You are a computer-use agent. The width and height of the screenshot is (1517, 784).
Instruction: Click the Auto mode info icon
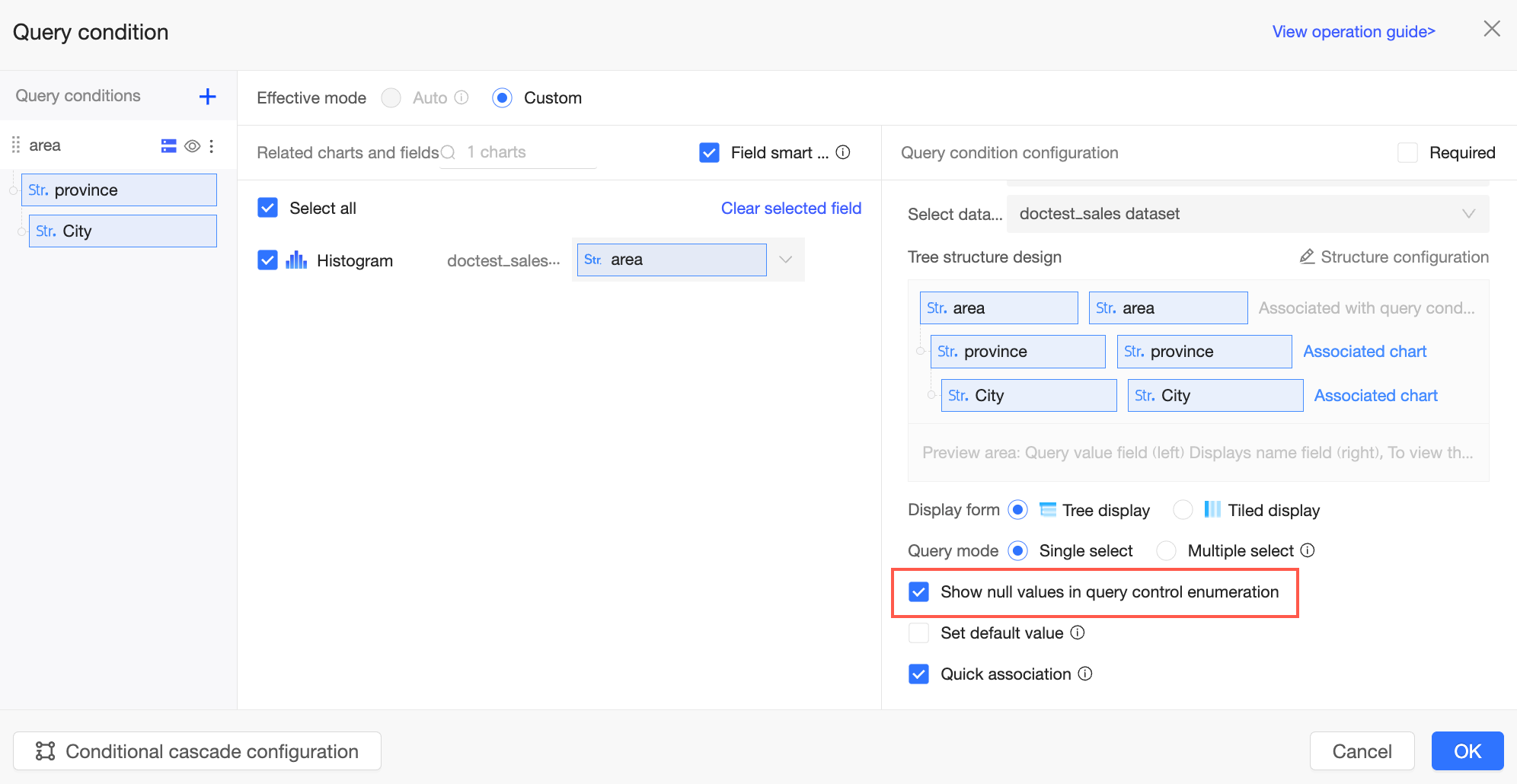pos(461,97)
